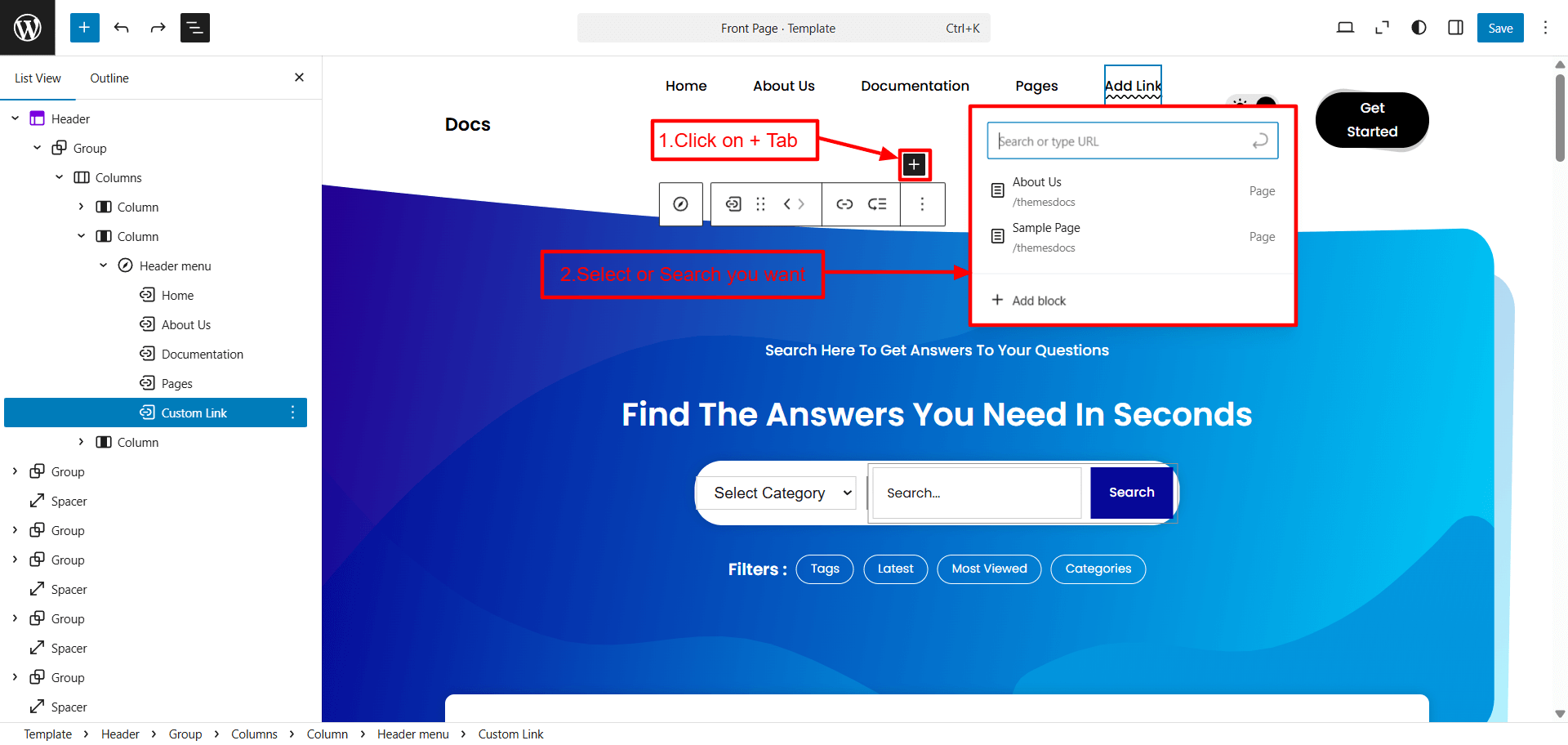The image size is (1568, 745).
Task: Open the block inserter plus button
Action: pyautogui.click(x=84, y=28)
